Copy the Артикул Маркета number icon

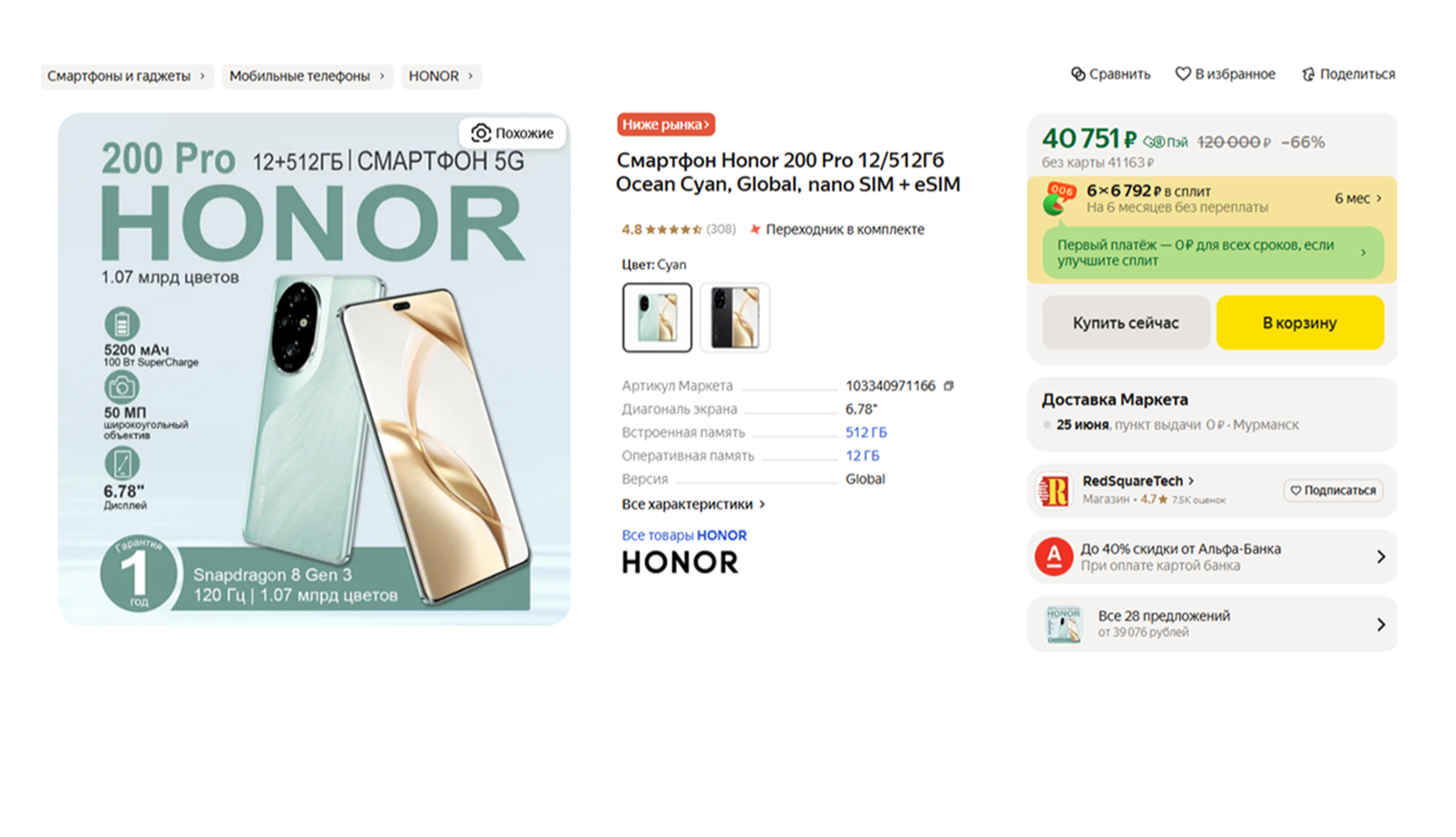(x=948, y=386)
